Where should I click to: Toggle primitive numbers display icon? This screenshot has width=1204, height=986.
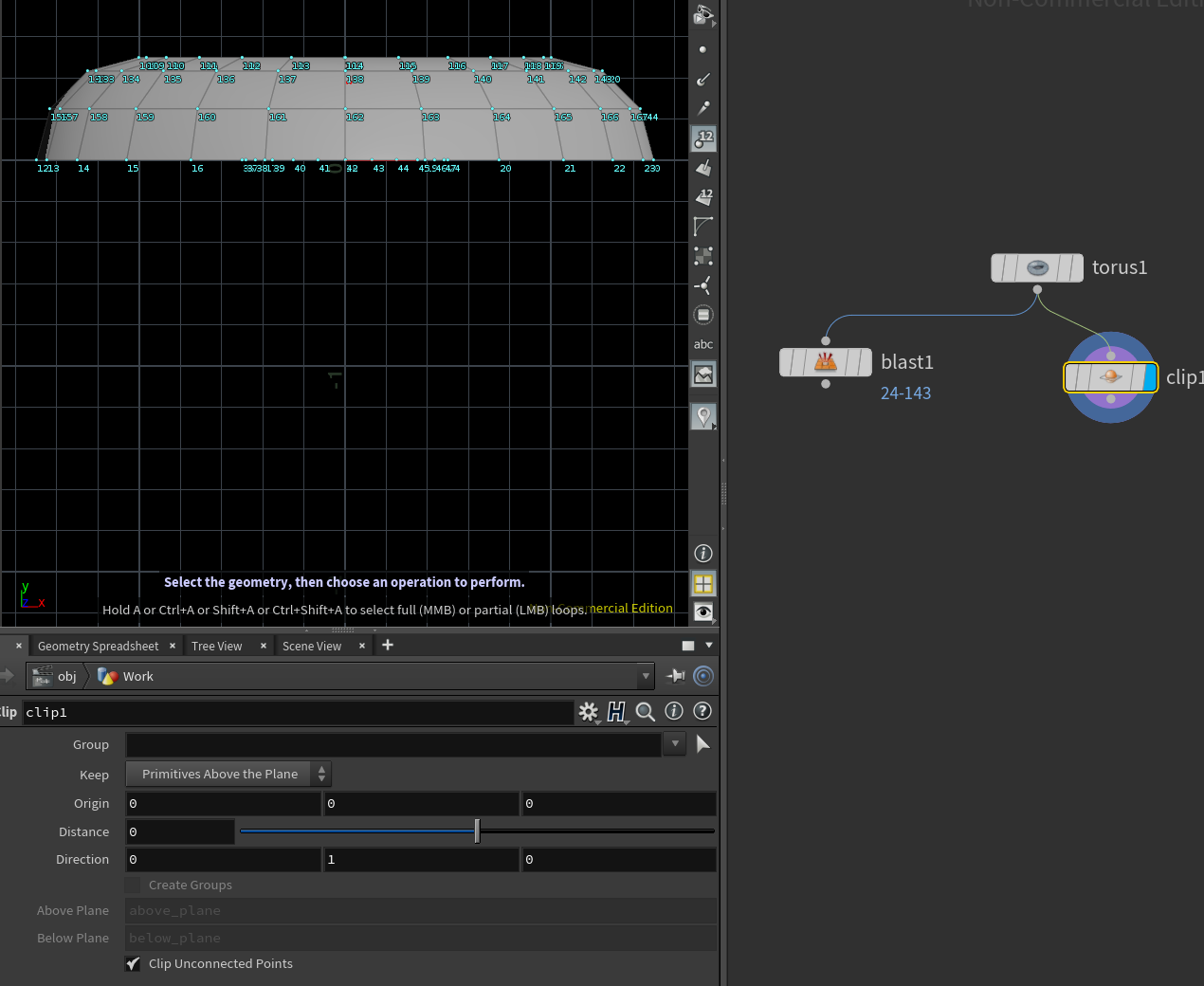[703, 197]
